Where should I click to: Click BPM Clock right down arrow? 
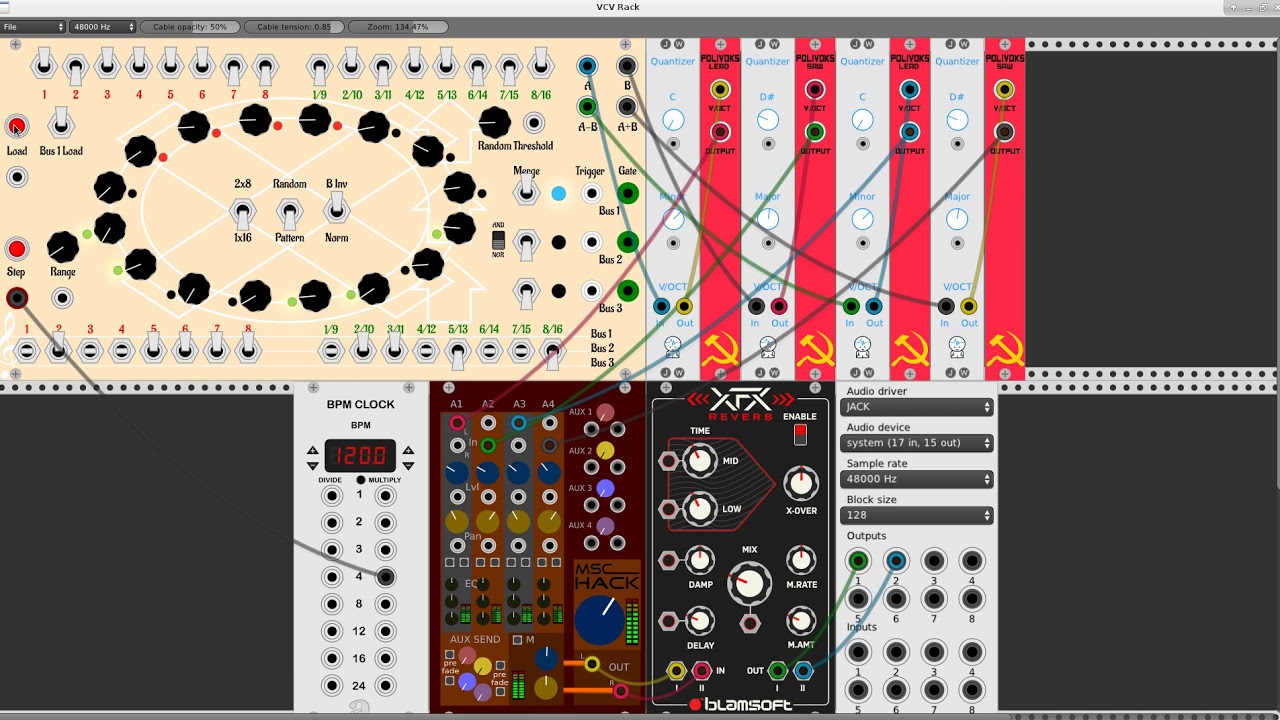pyautogui.click(x=407, y=465)
